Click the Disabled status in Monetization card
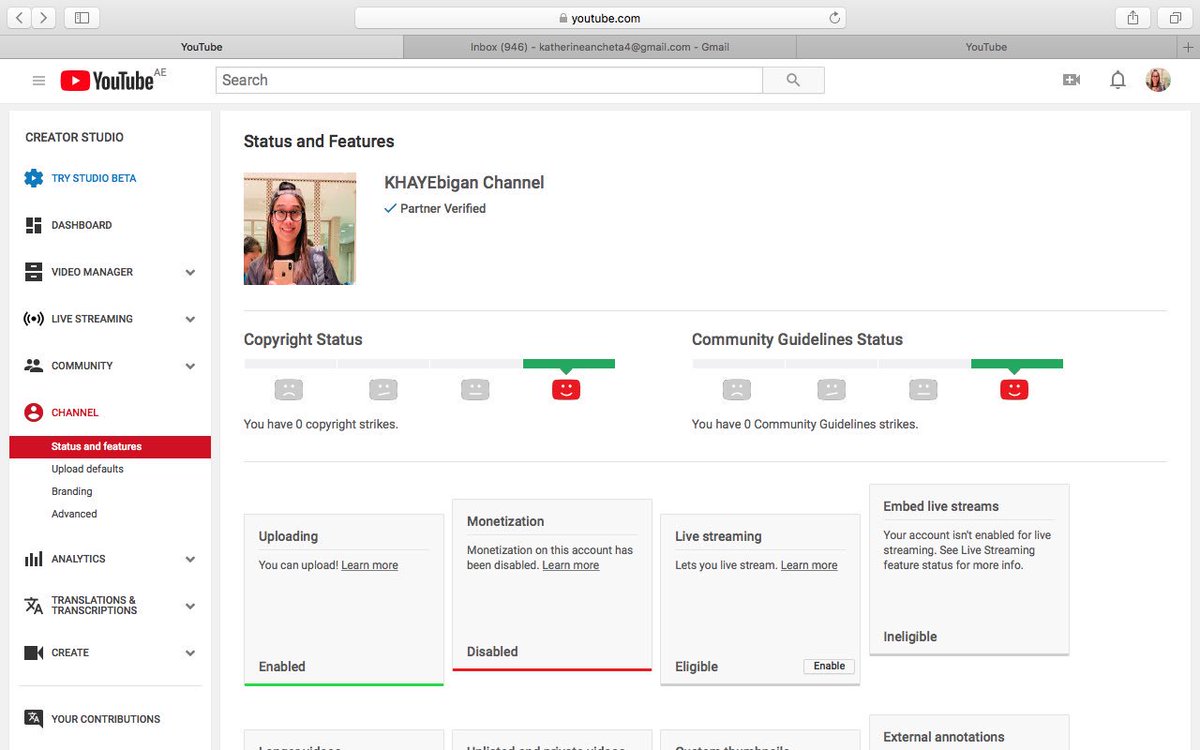Viewport: 1200px width, 750px height. click(x=493, y=652)
